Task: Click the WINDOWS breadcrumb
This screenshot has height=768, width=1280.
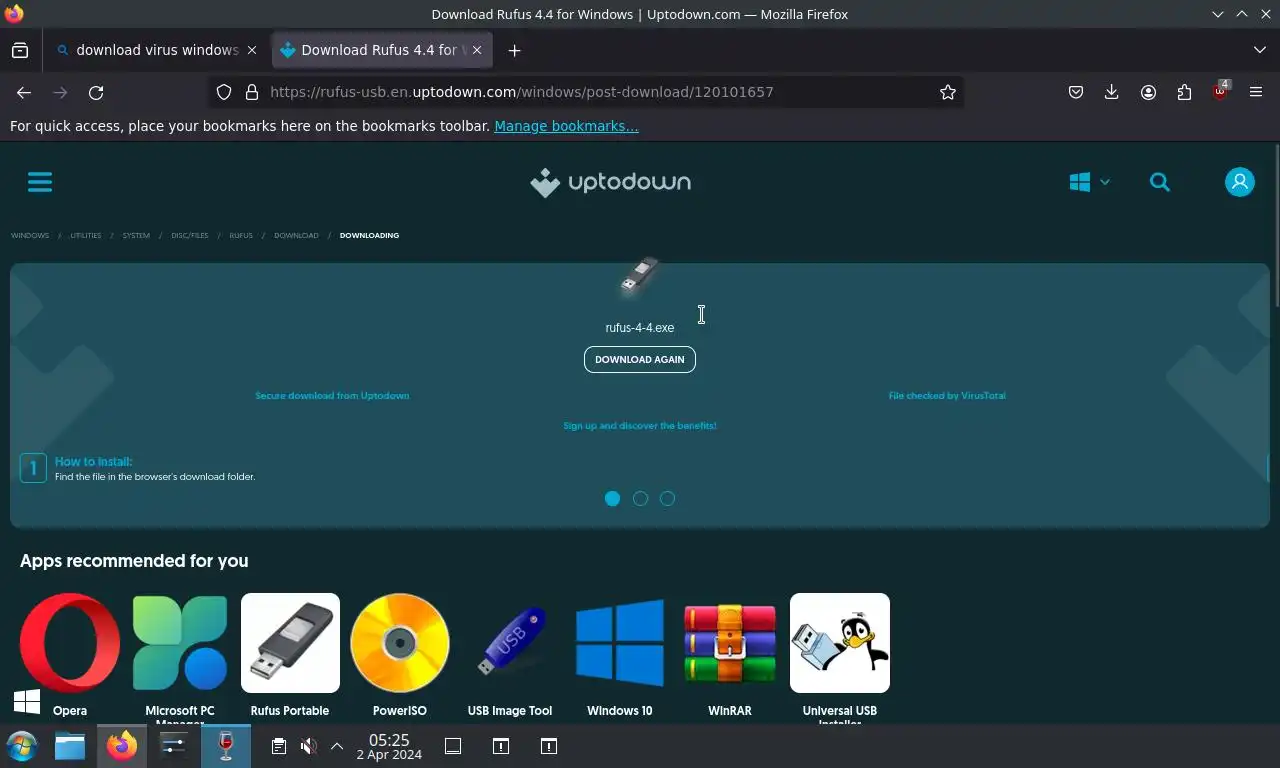Action: [30, 236]
